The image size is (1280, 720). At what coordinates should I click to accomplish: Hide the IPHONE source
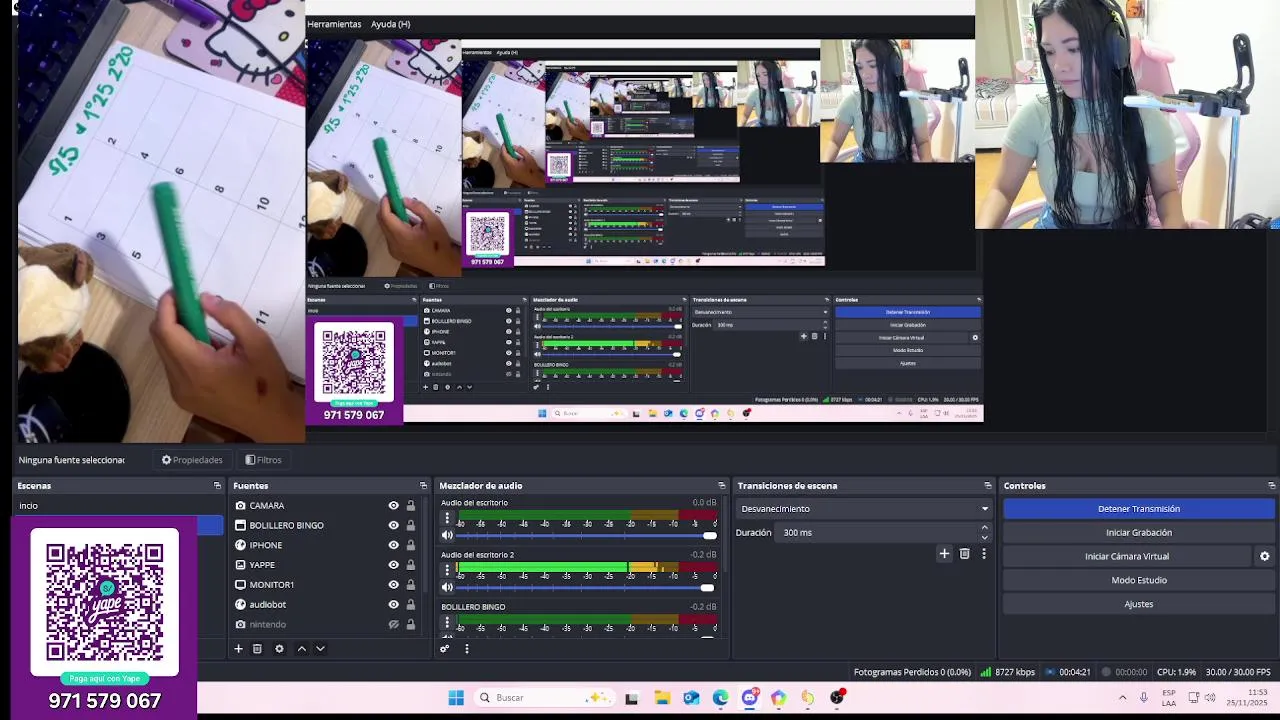[393, 545]
